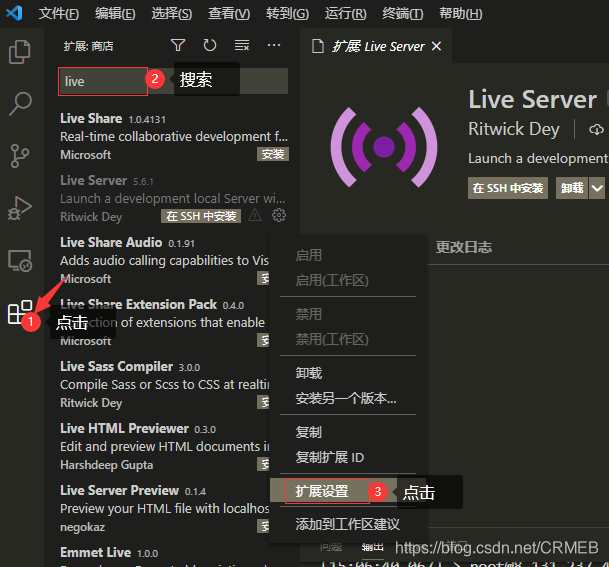This screenshot has width=609, height=567.
Task: Open the 转到(G) menu
Action: click(x=287, y=14)
